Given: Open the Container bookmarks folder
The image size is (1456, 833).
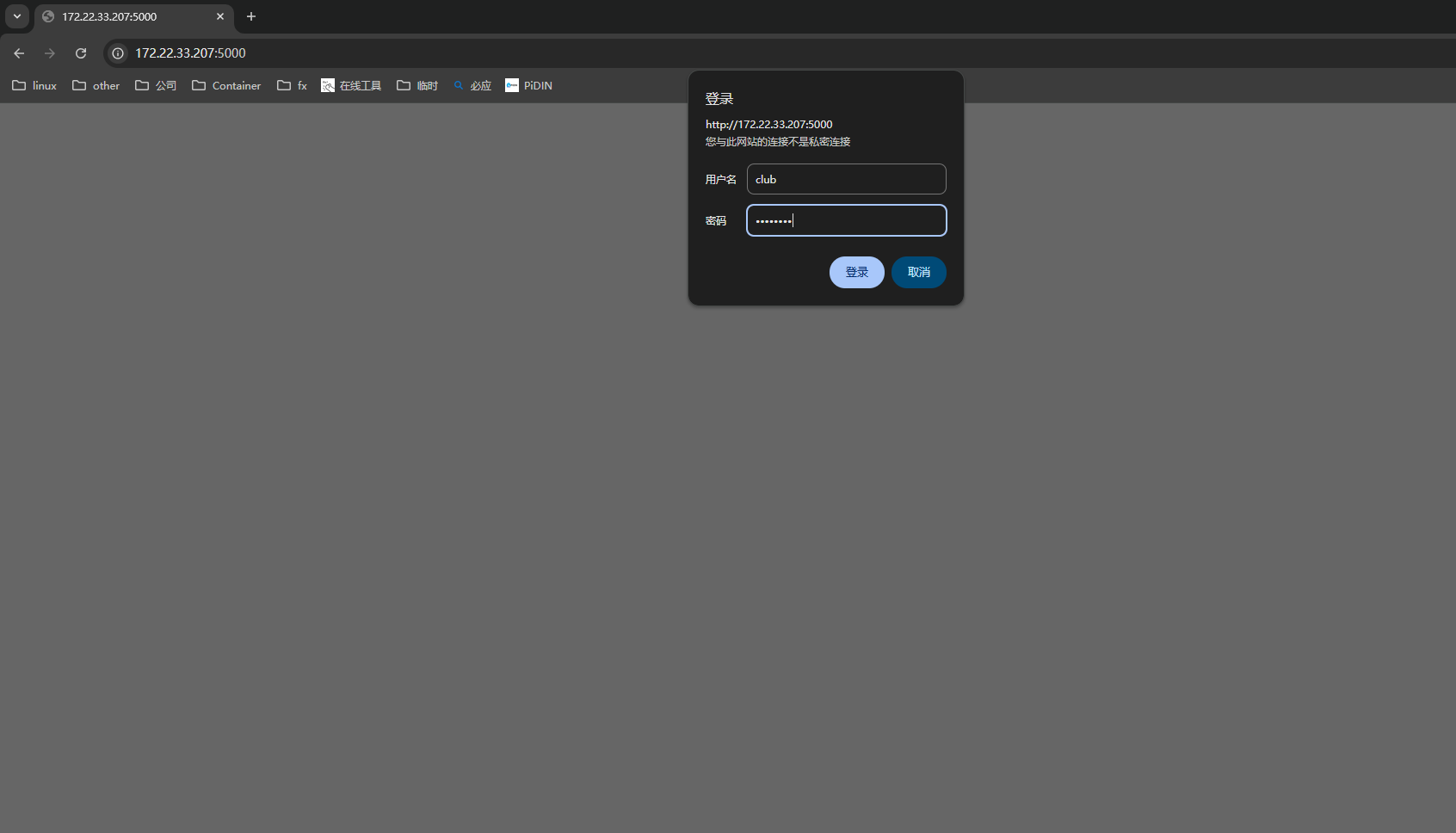Looking at the screenshot, I should point(226,85).
